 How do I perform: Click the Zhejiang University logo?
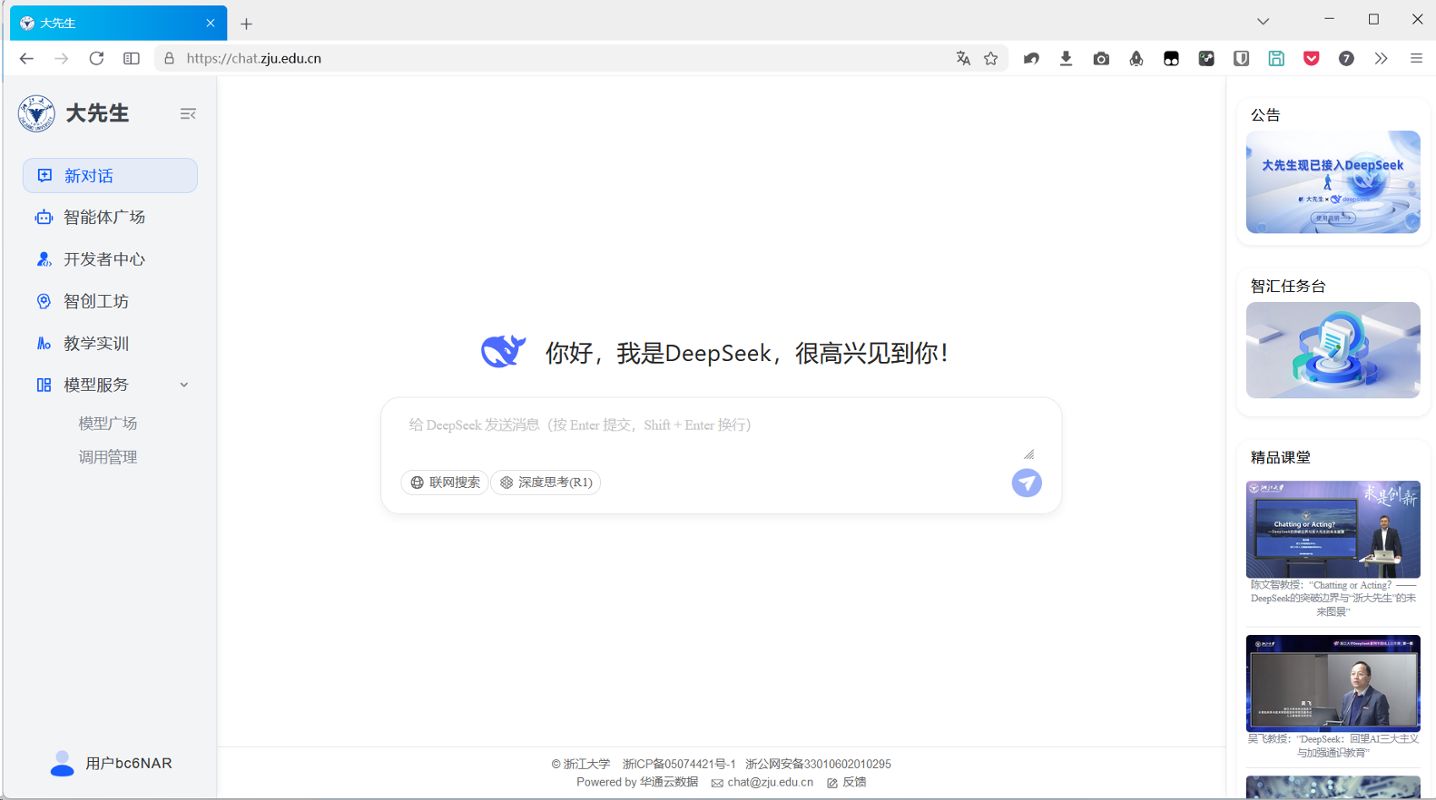click(x=37, y=114)
